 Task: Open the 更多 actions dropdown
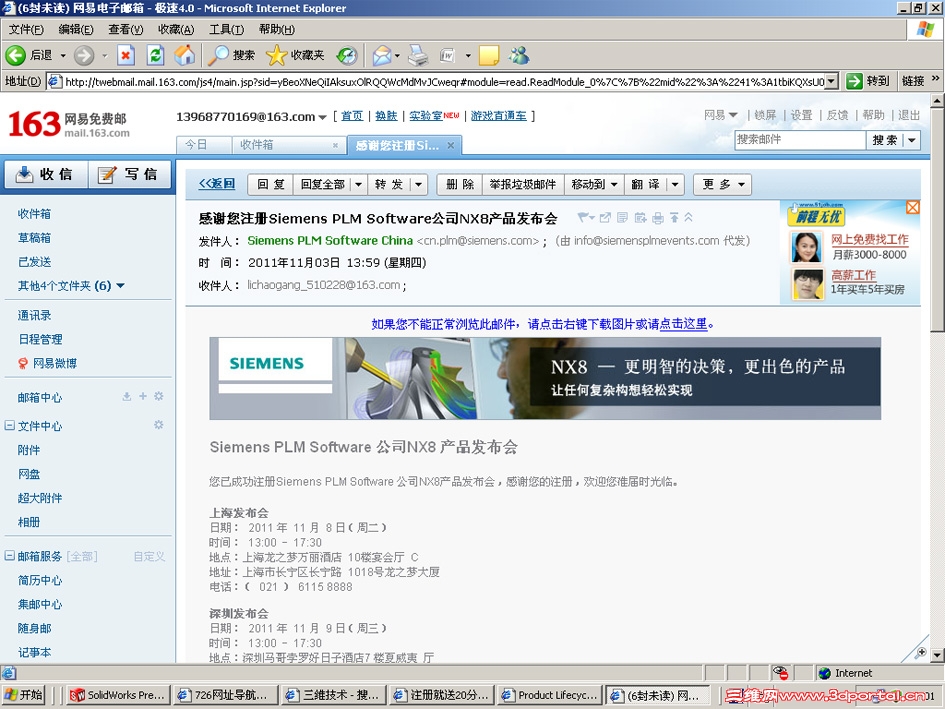coord(723,184)
